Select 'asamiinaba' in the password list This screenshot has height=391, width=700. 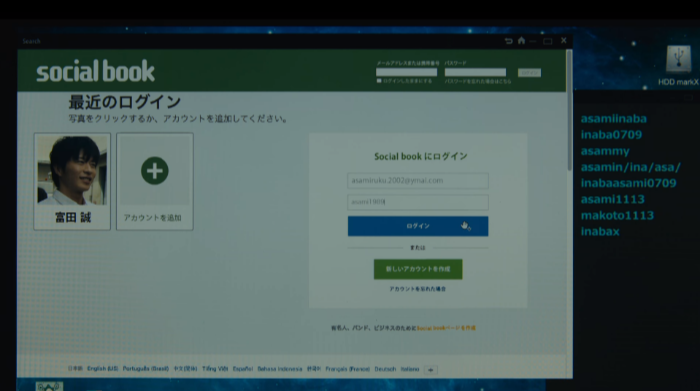click(x=613, y=119)
